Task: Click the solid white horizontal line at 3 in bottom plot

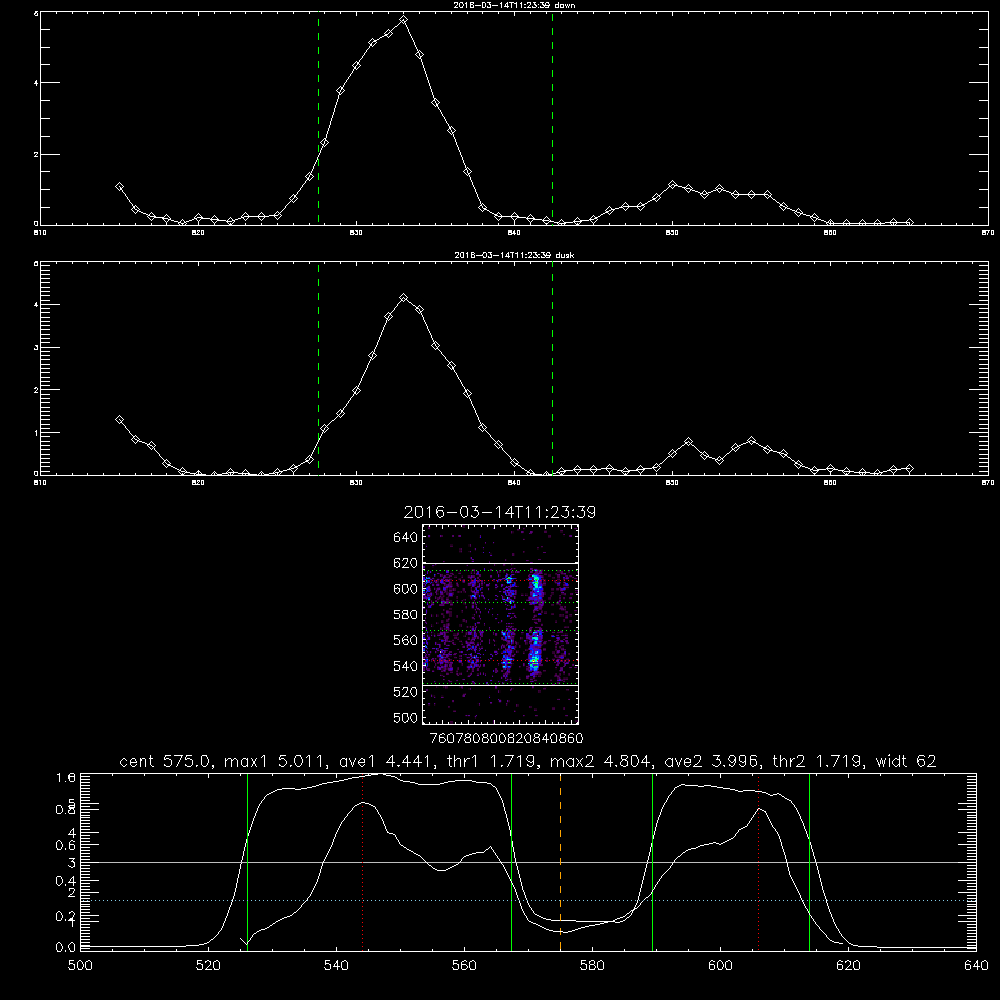Action: (529, 862)
